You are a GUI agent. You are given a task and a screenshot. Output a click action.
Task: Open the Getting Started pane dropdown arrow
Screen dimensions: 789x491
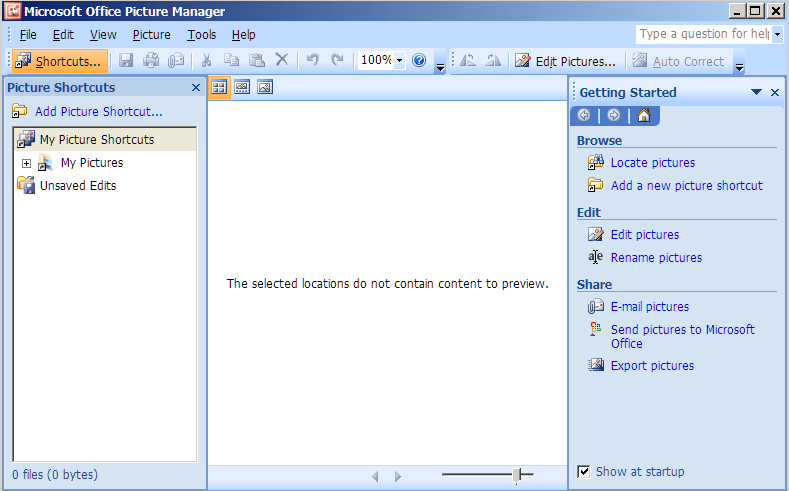coord(756,92)
